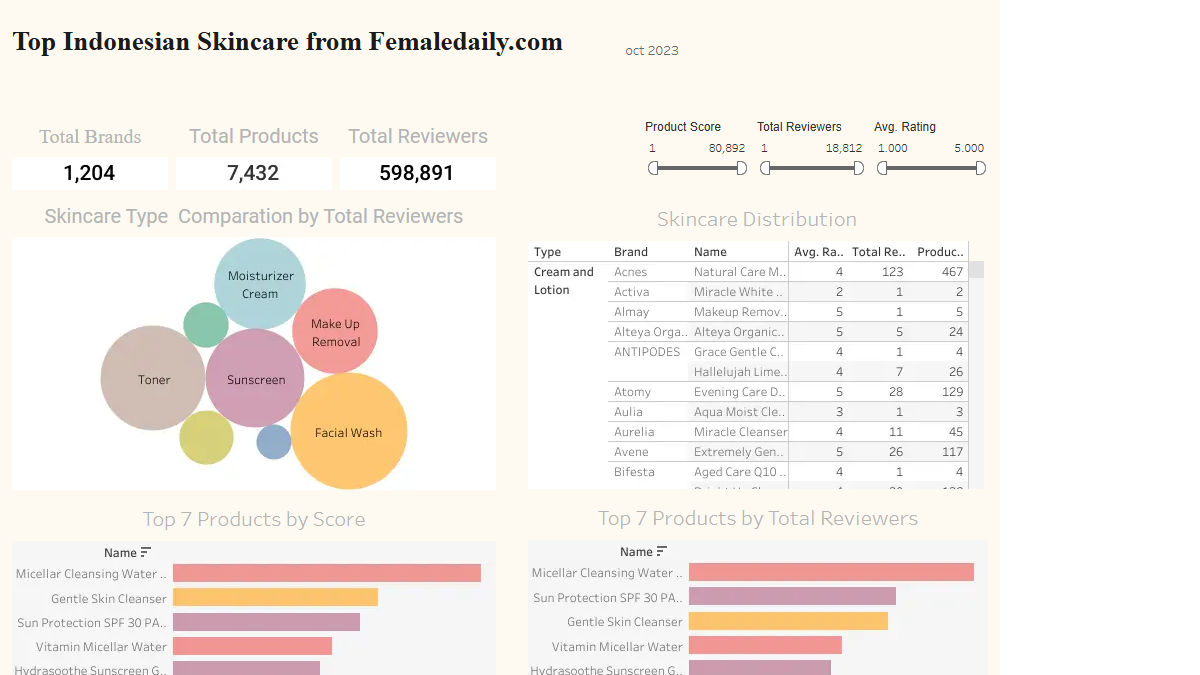The height and width of the screenshot is (675, 1200).
Task: Click the Hallelujah Lime.. product name
Action: tap(740, 372)
